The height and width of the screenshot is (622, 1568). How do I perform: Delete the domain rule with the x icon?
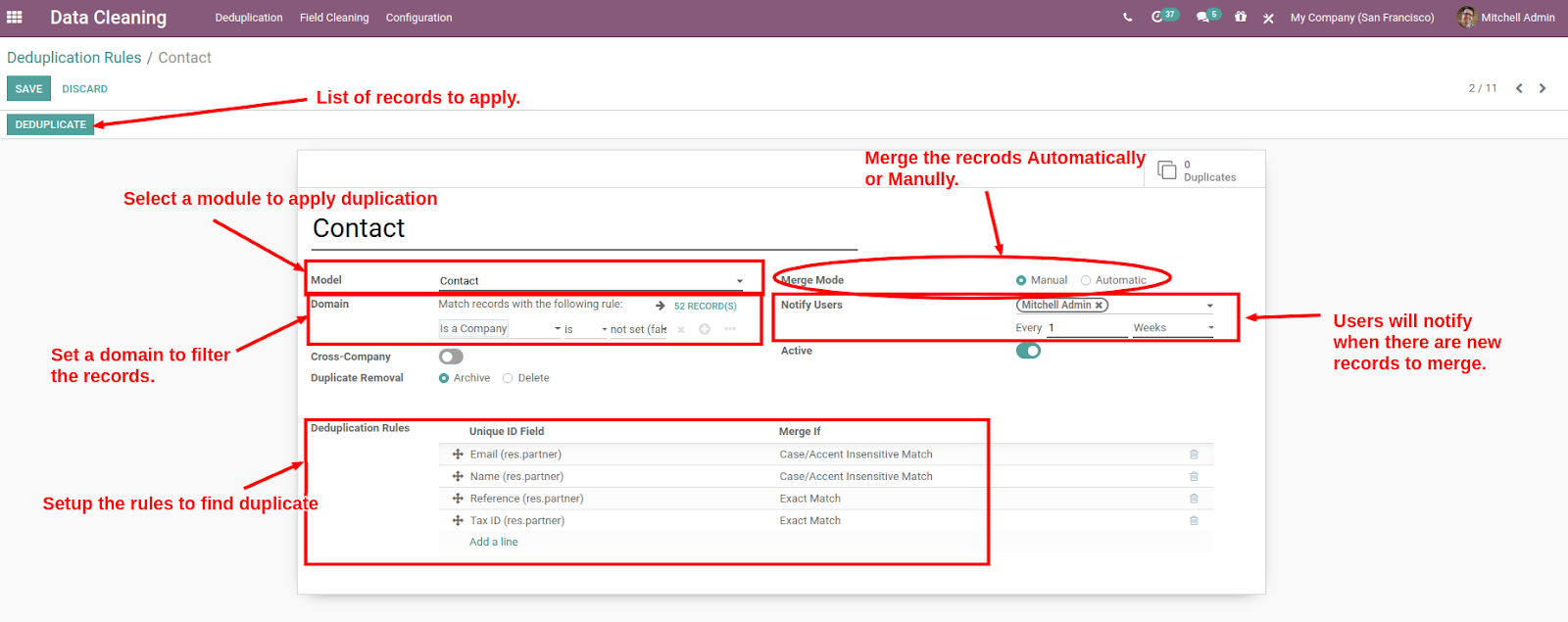click(x=681, y=329)
